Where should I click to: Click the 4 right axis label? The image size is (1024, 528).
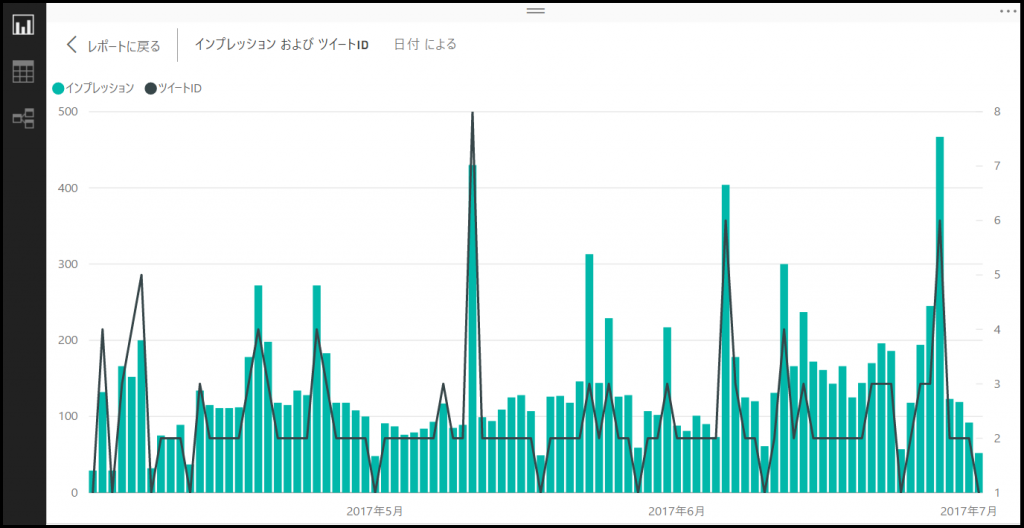pos(997,329)
